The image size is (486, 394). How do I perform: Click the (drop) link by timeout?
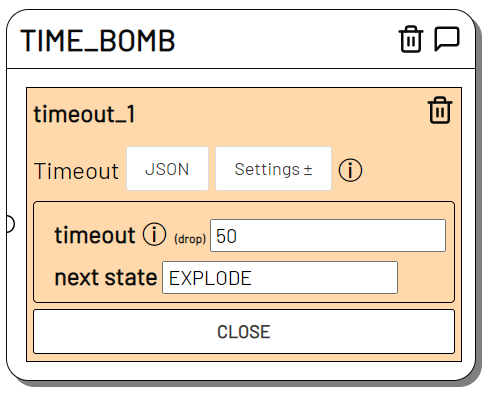click(x=190, y=239)
